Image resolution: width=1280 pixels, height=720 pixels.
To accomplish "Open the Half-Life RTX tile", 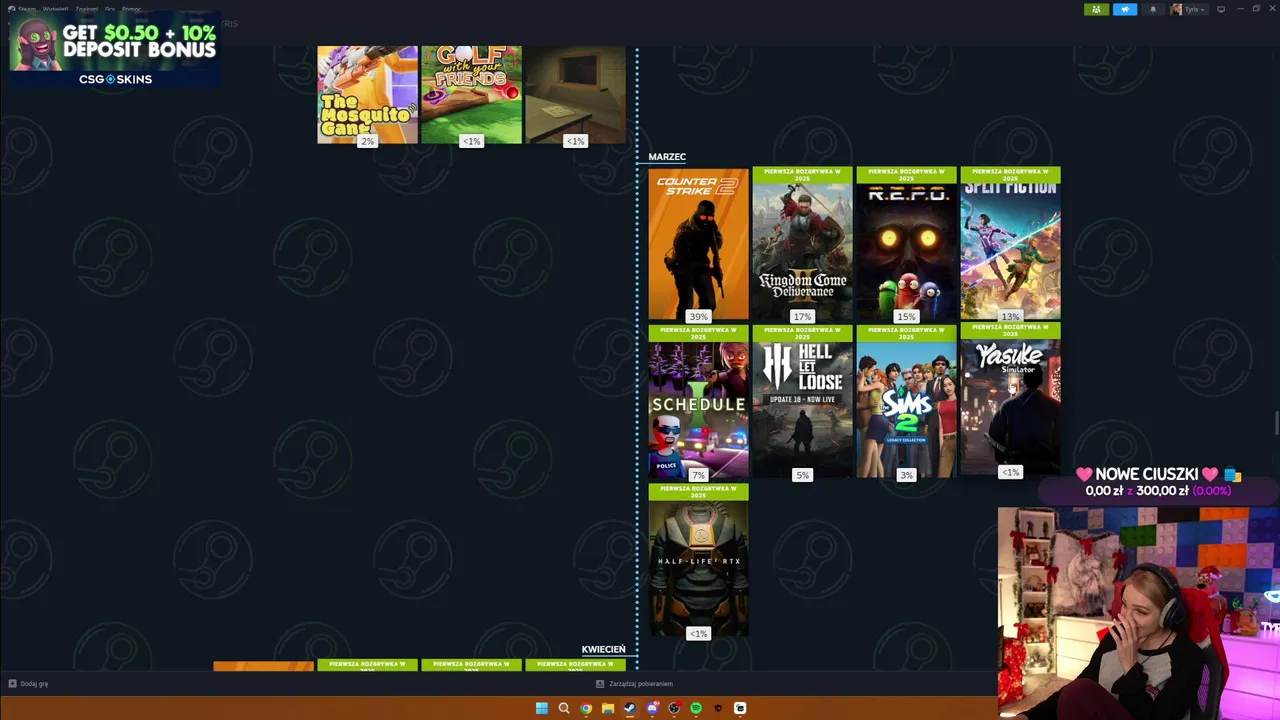I will [x=698, y=560].
